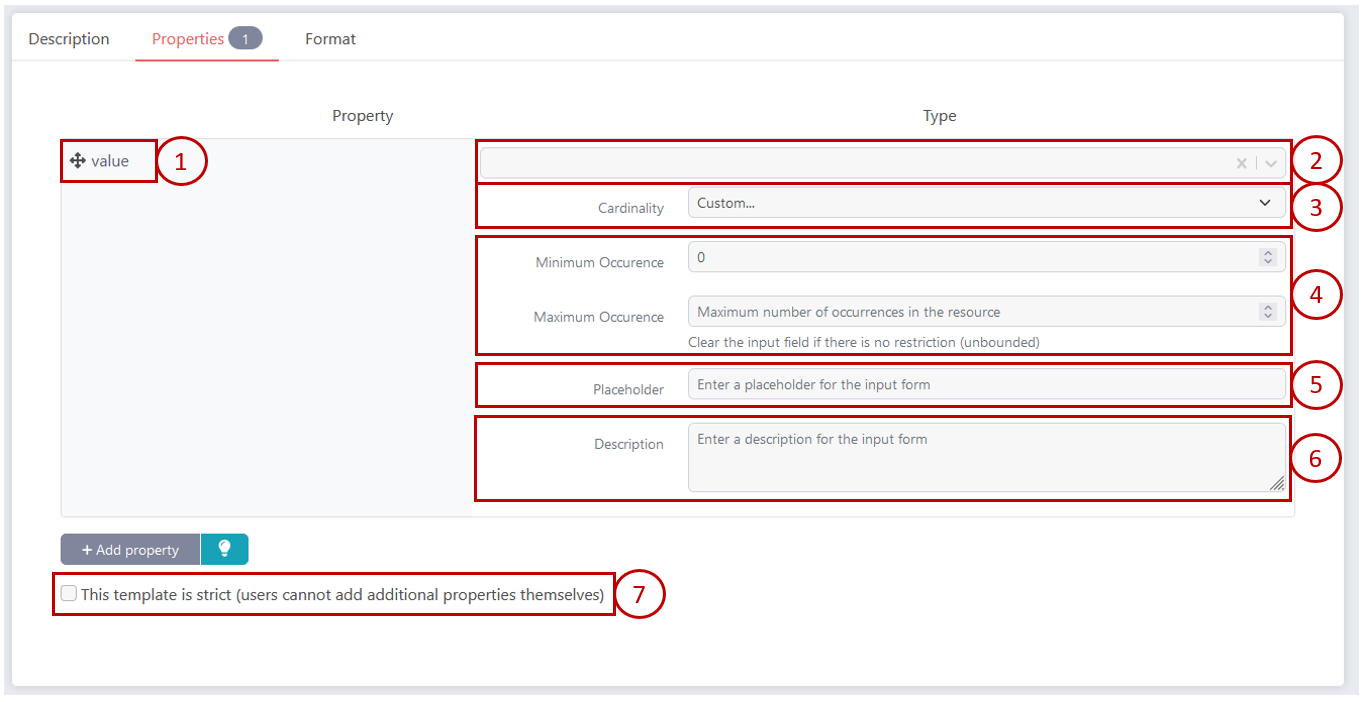1364x702 pixels.
Task: Click the Add property button
Action: (x=130, y=549)
